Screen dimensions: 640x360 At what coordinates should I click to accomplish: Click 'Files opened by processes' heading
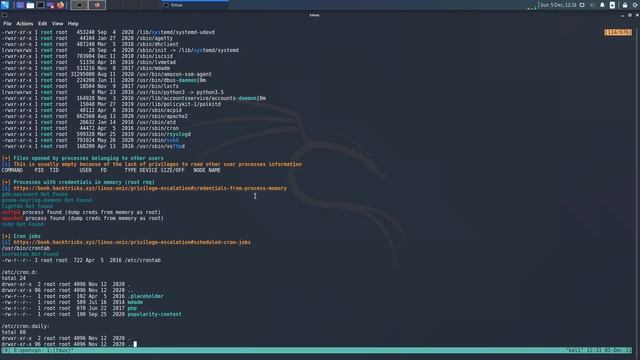88,158
